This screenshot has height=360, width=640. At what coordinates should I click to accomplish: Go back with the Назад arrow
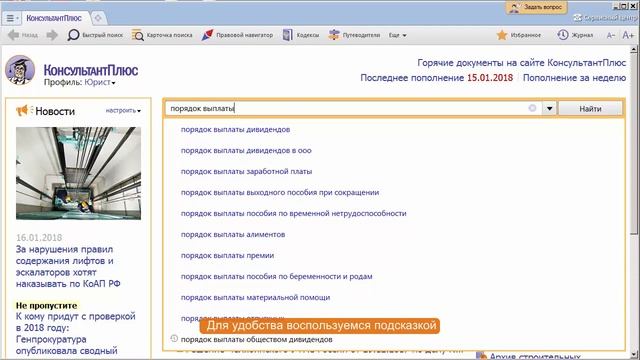[x=23, y=35]
